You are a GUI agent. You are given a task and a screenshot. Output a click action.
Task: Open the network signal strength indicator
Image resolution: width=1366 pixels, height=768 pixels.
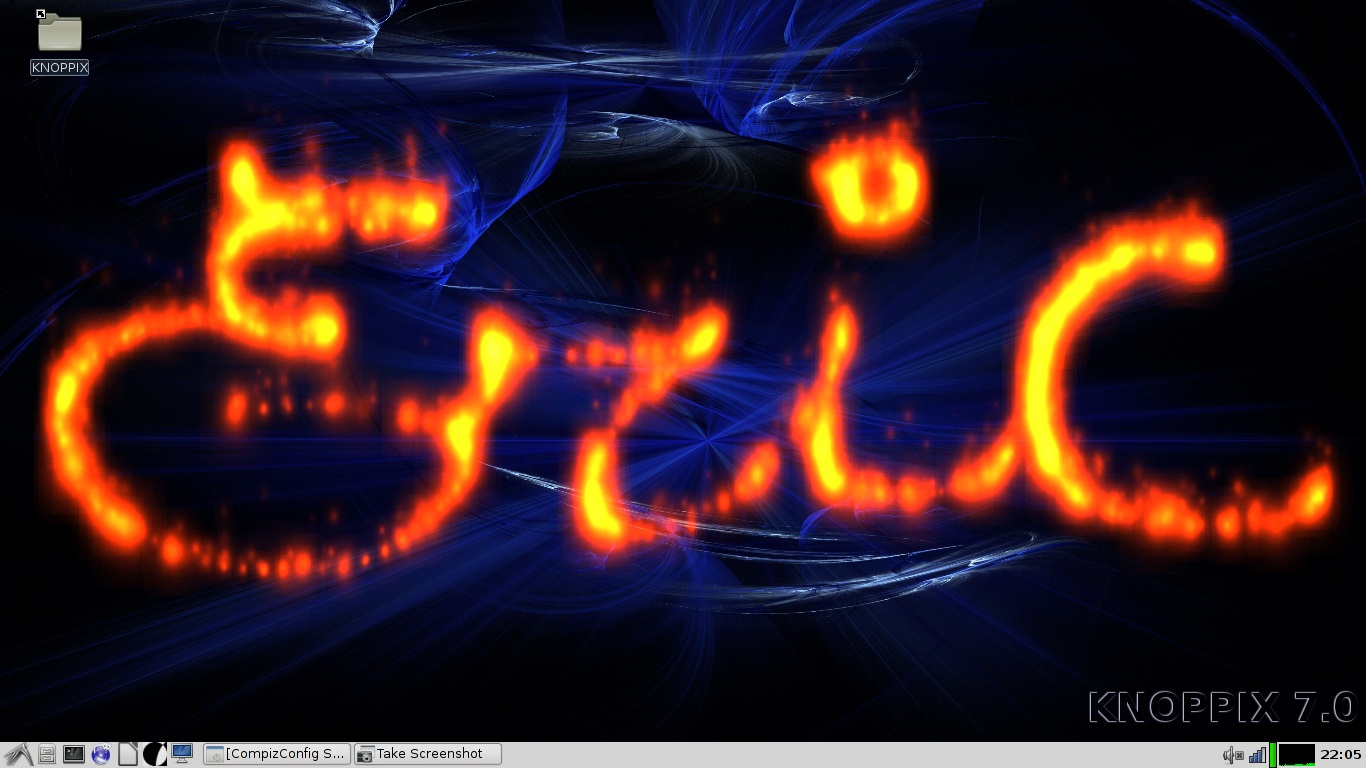click(x=1257, y=755)
